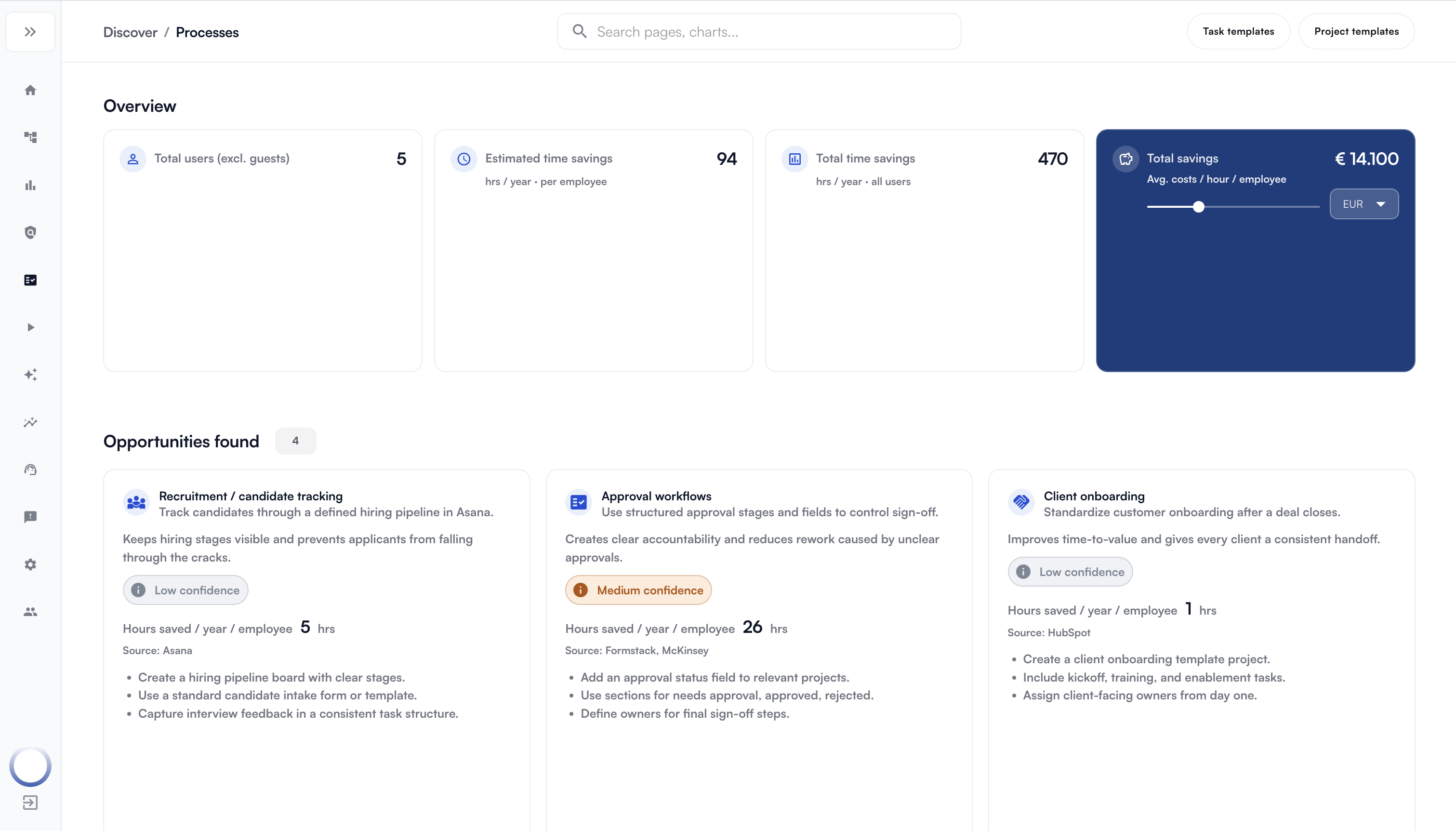The width and height of the screenshot is (1456, 831).
Task: Click the € 14.100 total savings value
Action: (x=1366, y=159)
